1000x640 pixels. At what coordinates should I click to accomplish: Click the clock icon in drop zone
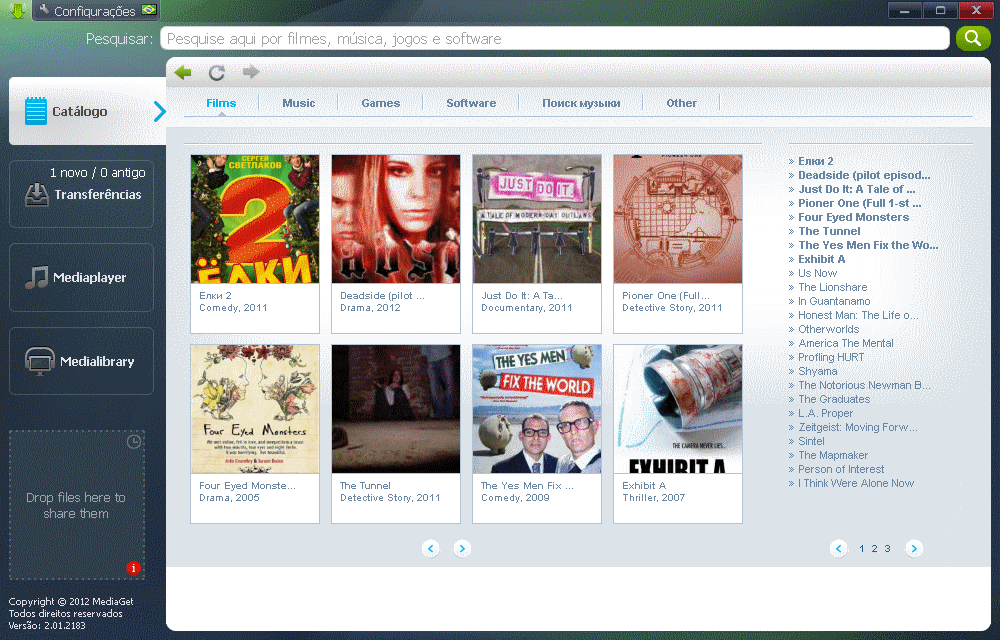tap(134, 441)
